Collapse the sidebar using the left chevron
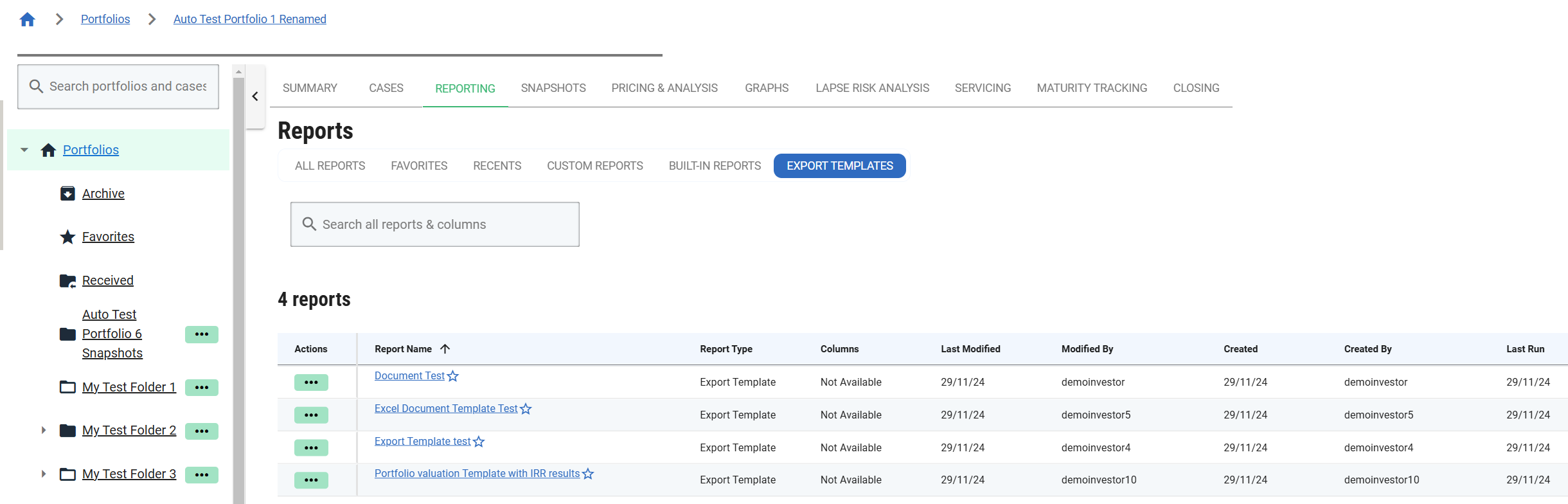Image resolution: width=1568 pixels, height=504 pixels. pyautogui.click(x=255, y=96)
